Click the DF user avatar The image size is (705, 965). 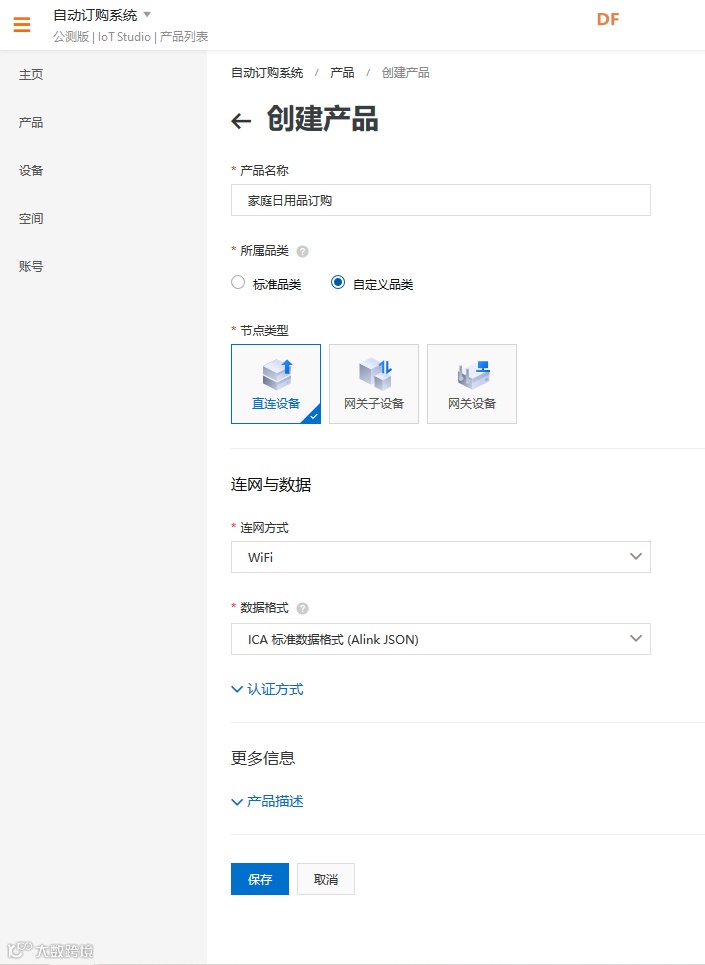pyautogui.click(x=608, y=19)
